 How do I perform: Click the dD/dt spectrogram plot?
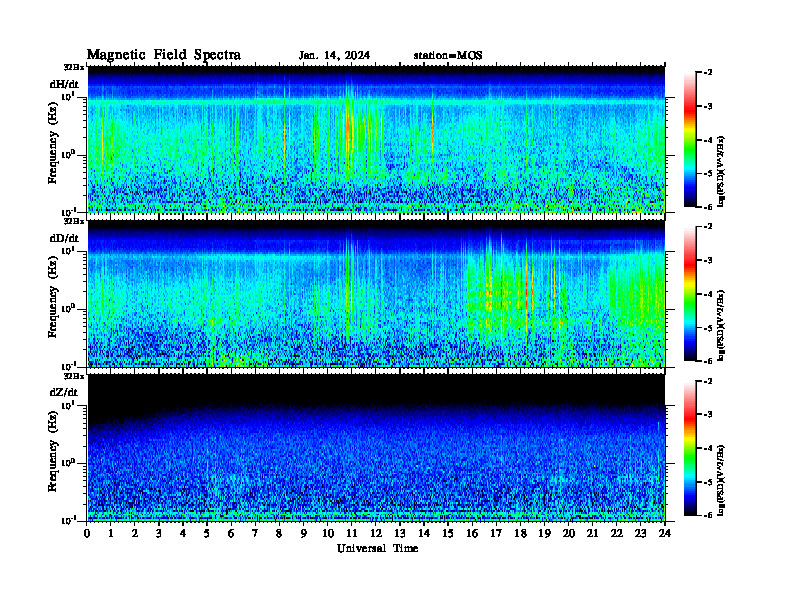coord(376,293)
